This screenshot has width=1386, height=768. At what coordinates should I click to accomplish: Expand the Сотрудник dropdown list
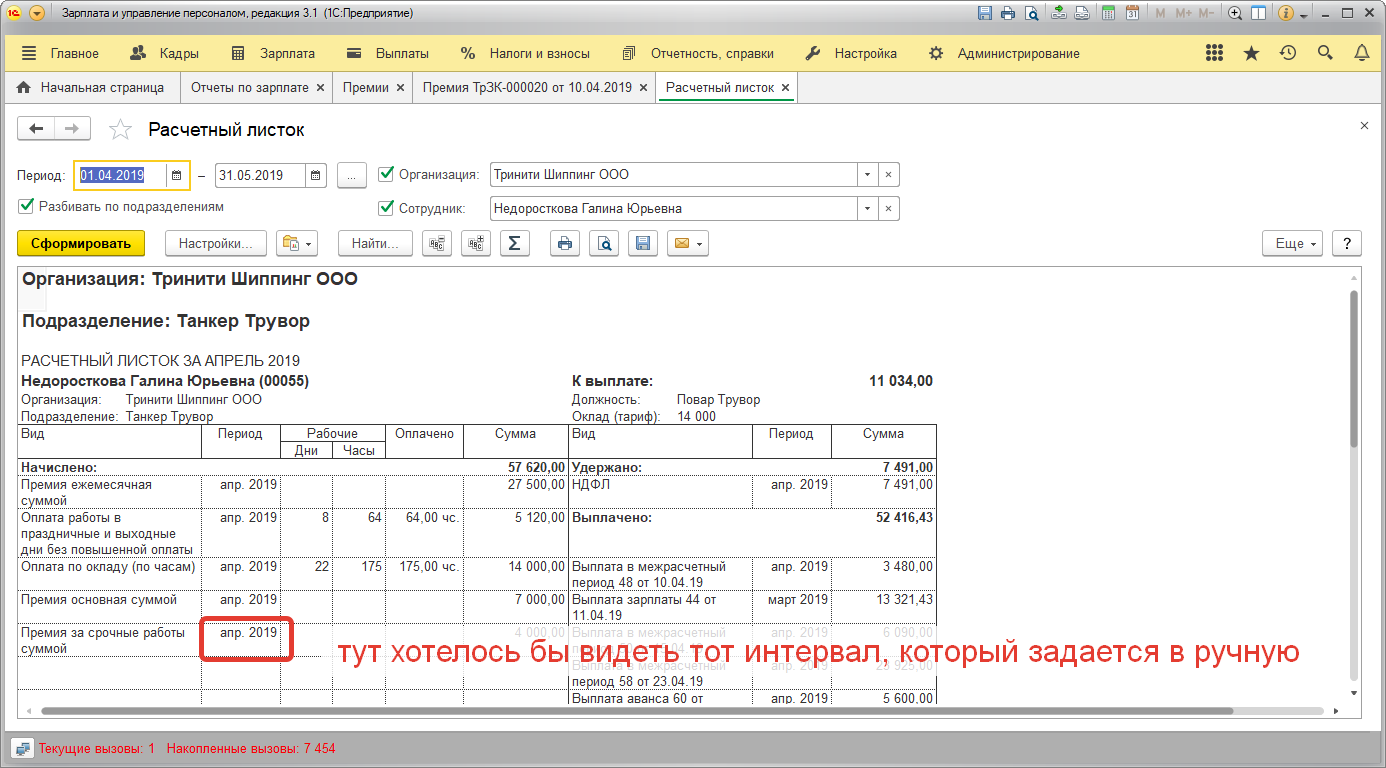(x=867, y=209)
